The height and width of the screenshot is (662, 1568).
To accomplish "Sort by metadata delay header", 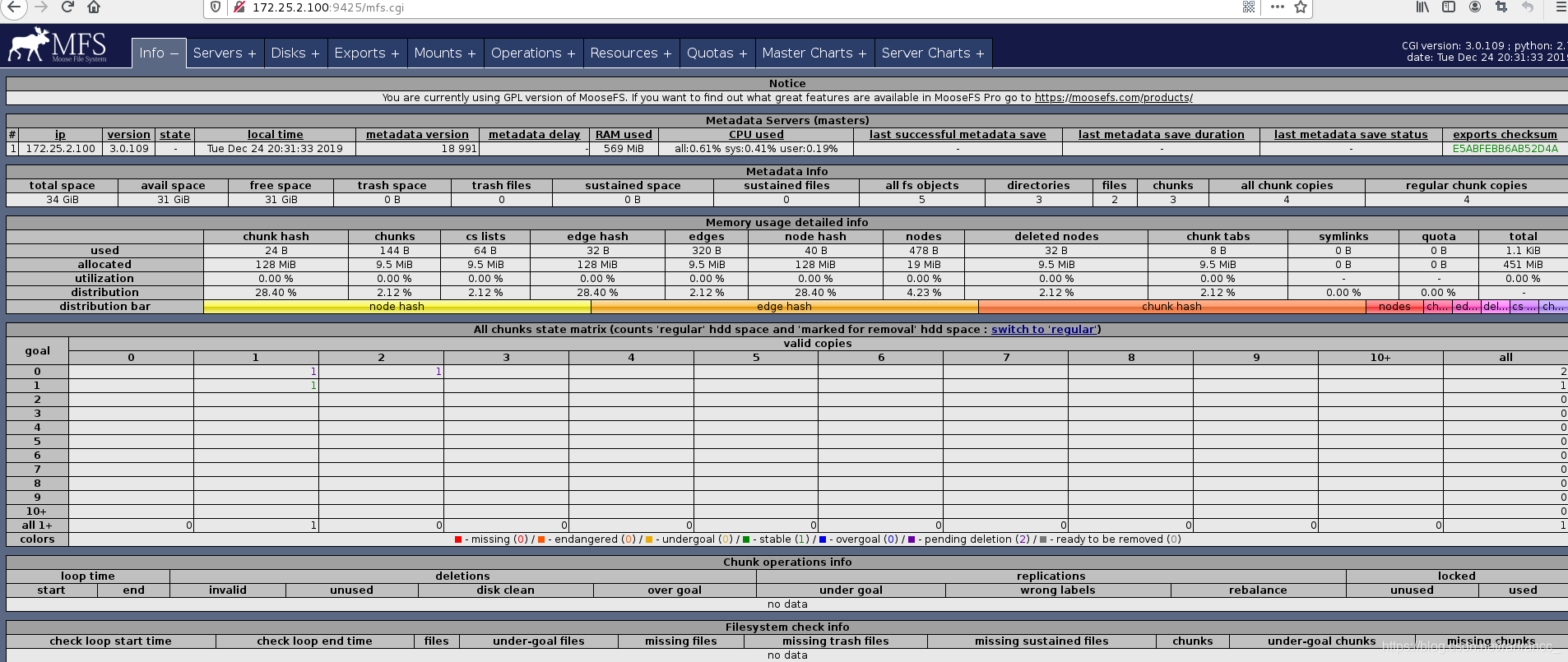I will tap(535, 135).
